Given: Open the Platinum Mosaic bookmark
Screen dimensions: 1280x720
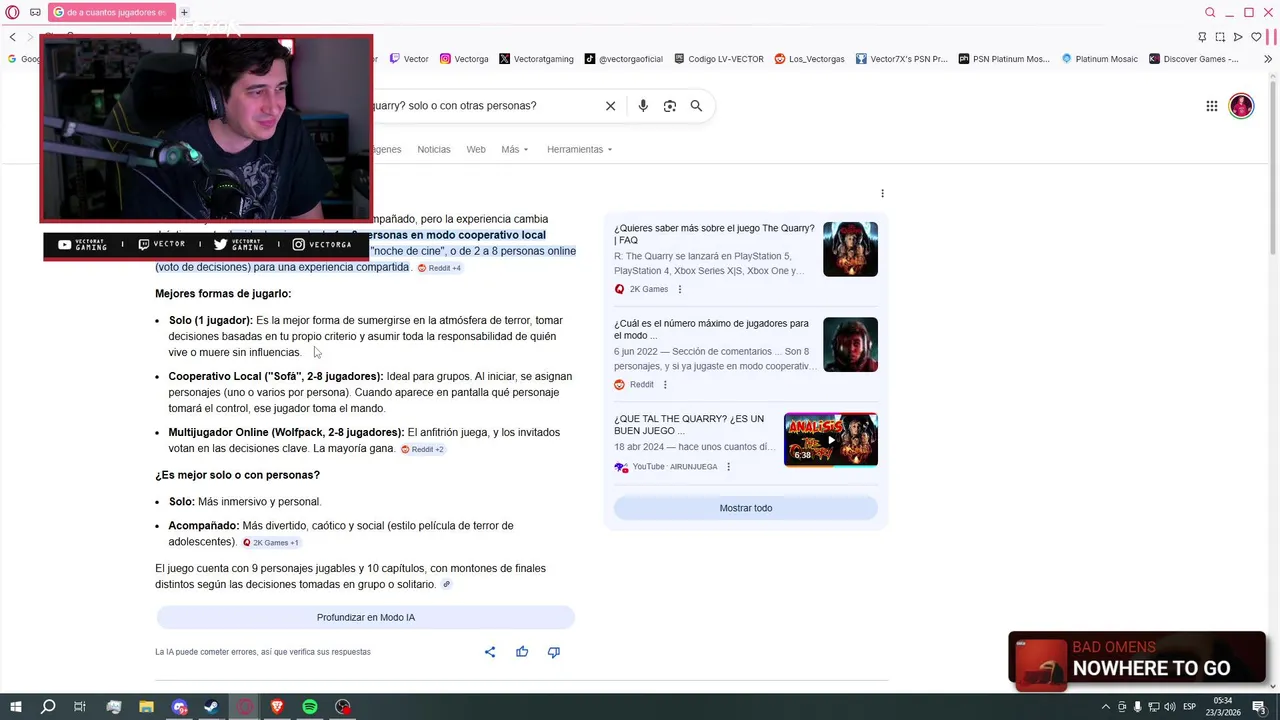Looking at the screenshot, I should pyautogui.click(x=1100, y=59).
